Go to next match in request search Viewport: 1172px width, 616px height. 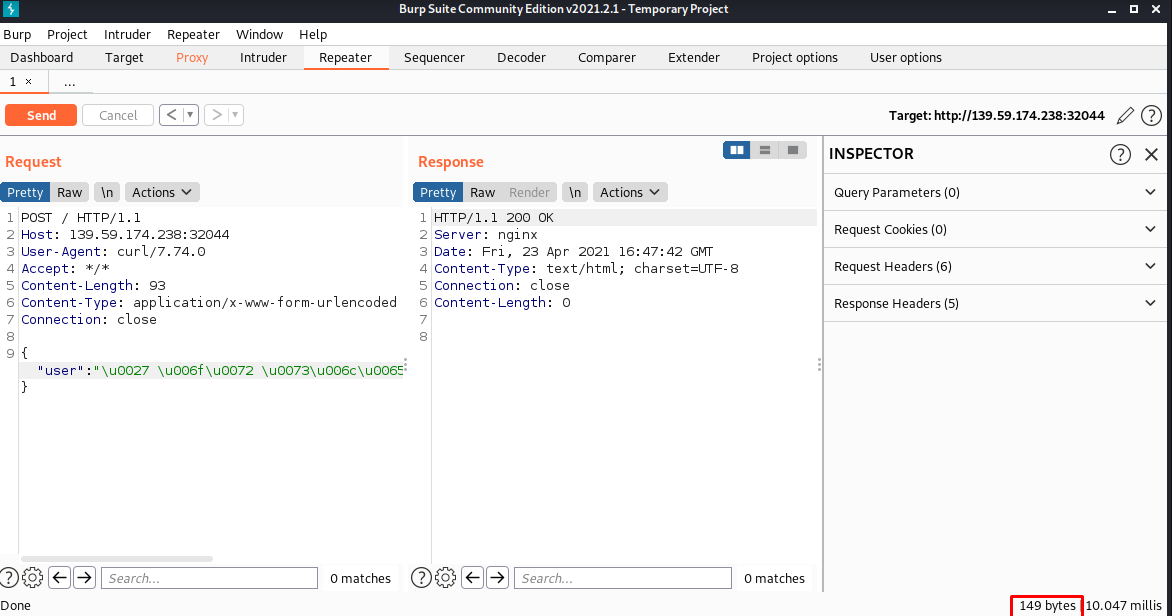click(84, 578)
